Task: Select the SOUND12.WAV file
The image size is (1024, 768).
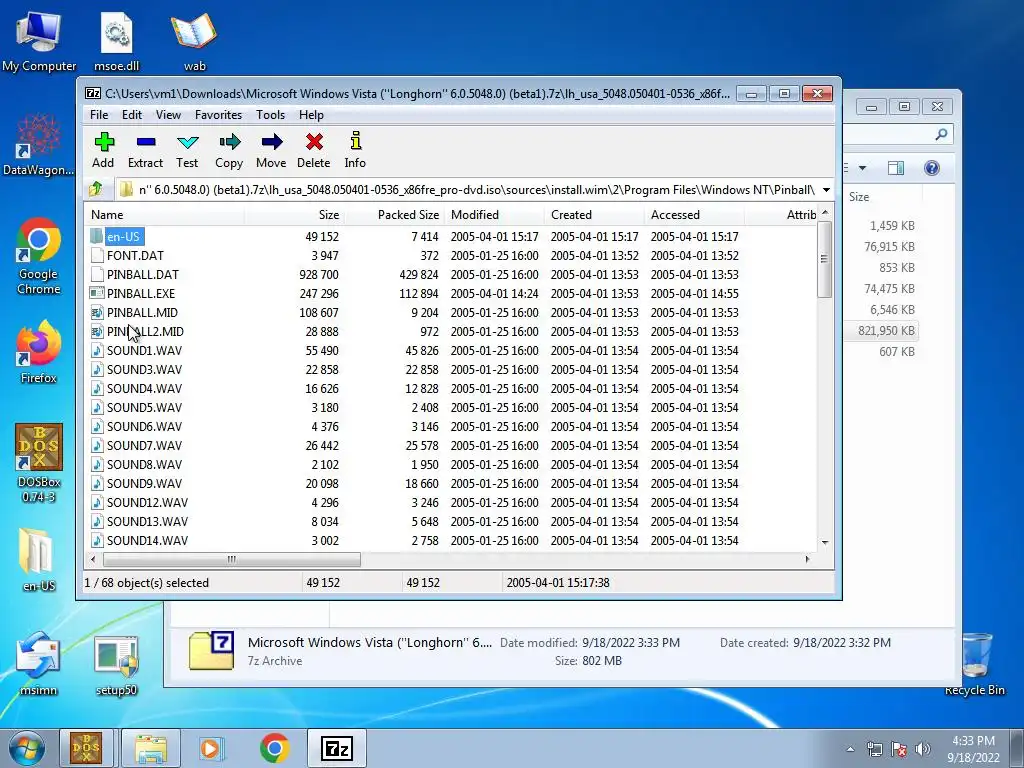Action: point(147,502)
